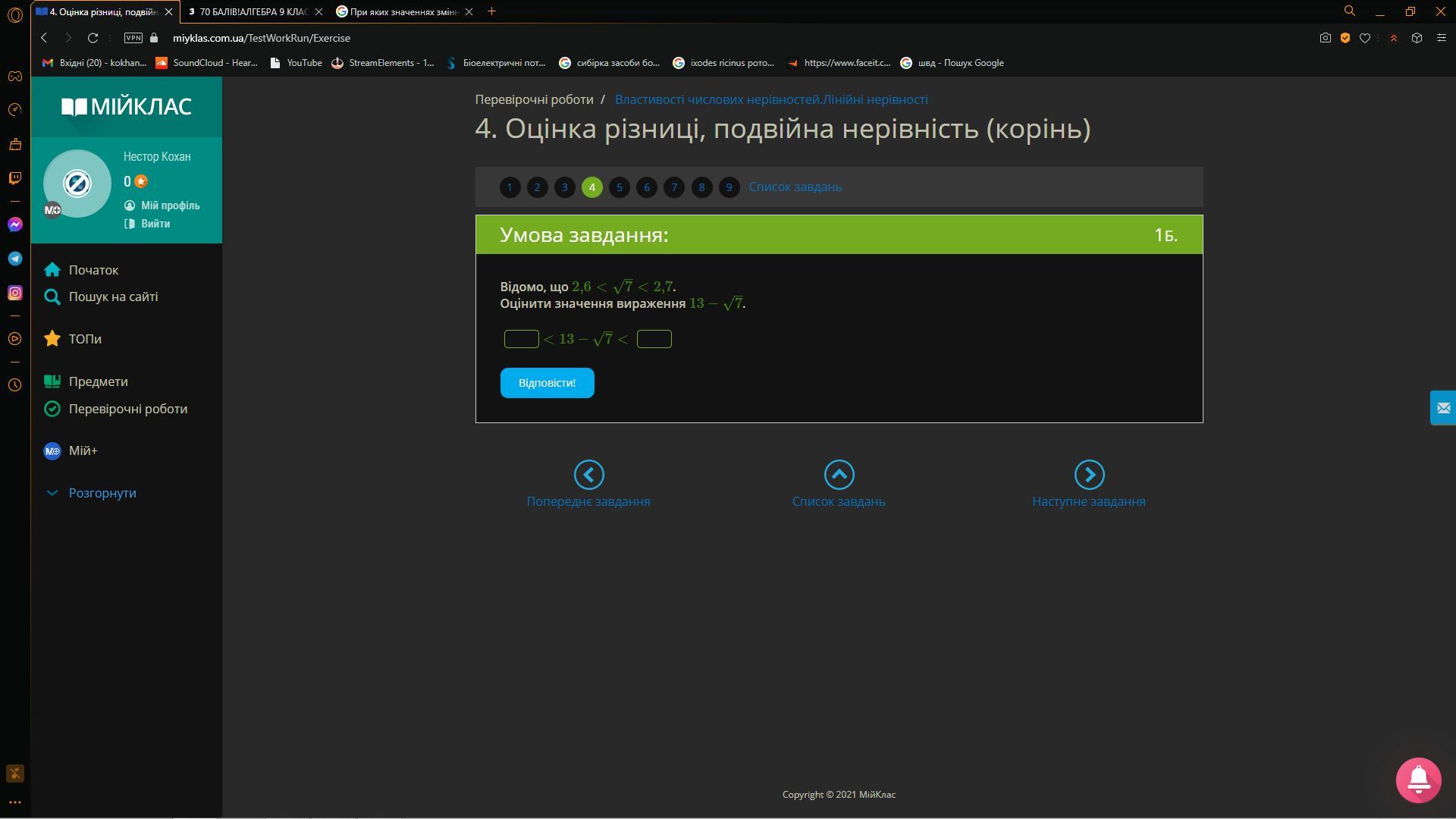Open Предмети in the sidebar menu

[98, 381]
